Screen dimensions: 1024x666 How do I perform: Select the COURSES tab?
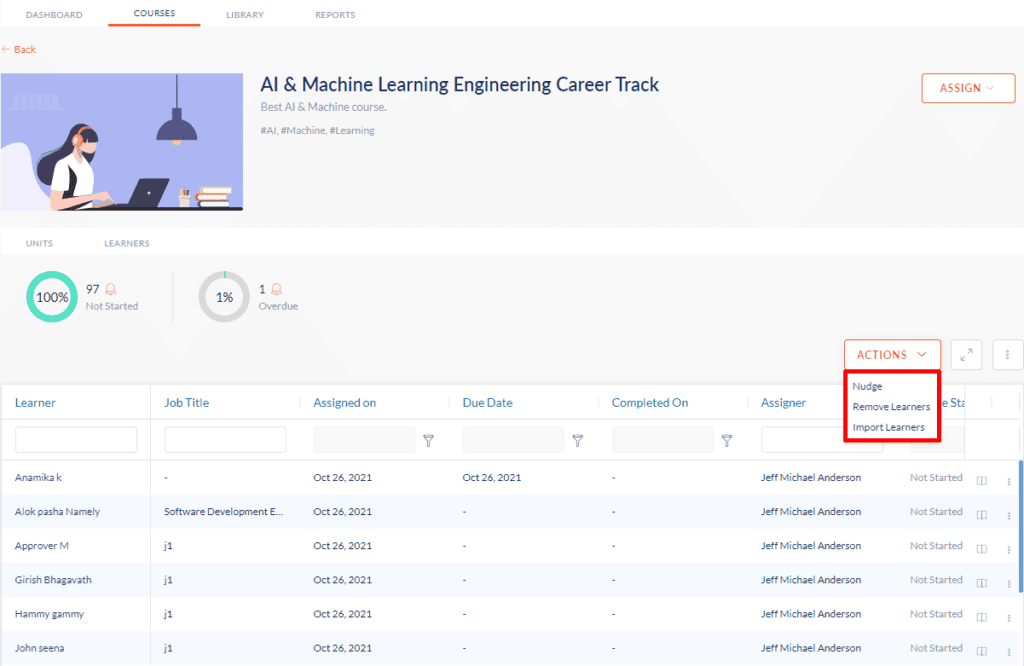tap(154, 13)
